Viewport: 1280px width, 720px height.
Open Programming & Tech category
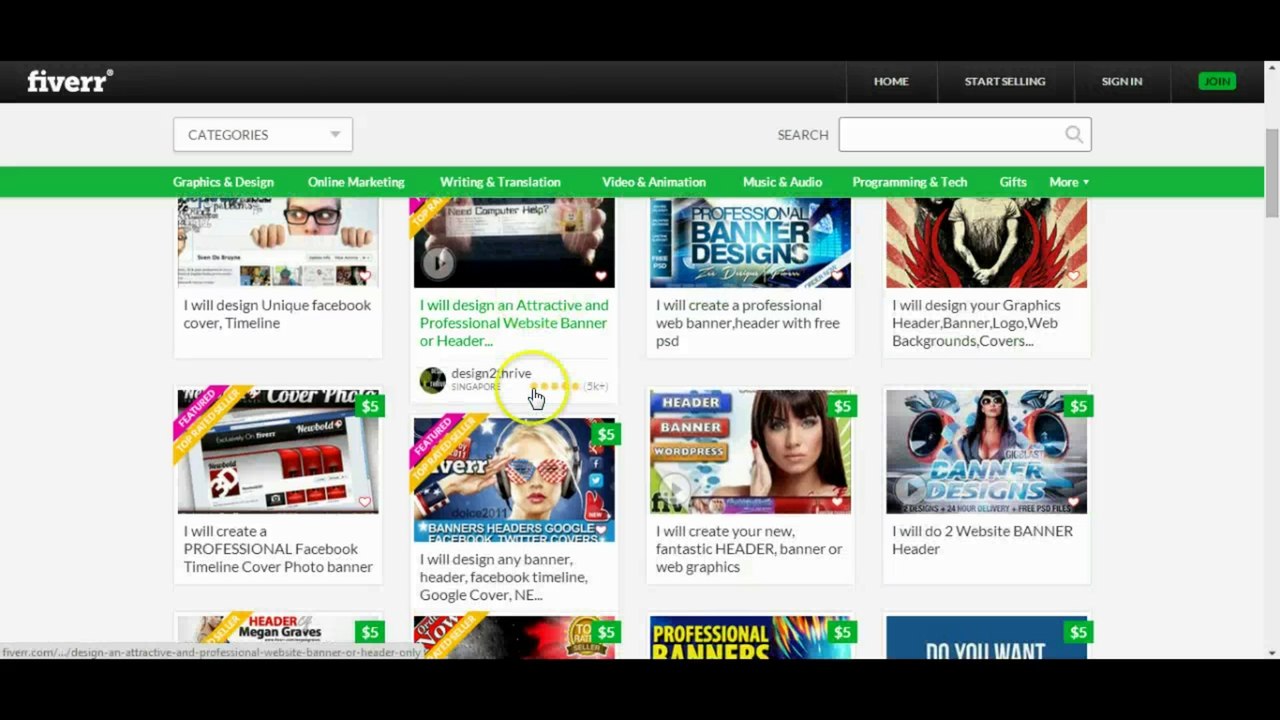(x=910, y=182)
